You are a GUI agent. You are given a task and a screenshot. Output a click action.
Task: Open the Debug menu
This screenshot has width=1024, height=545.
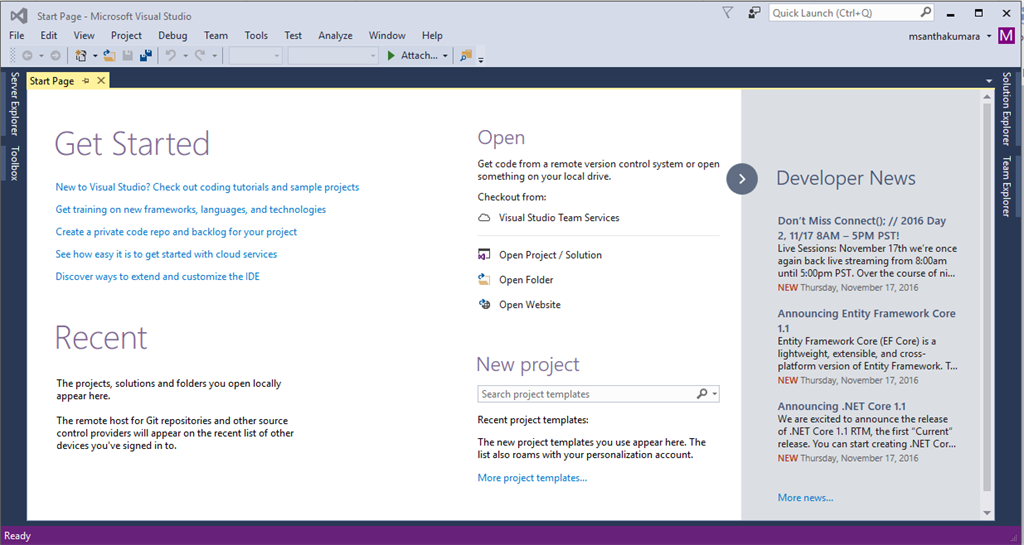(172, 35)
